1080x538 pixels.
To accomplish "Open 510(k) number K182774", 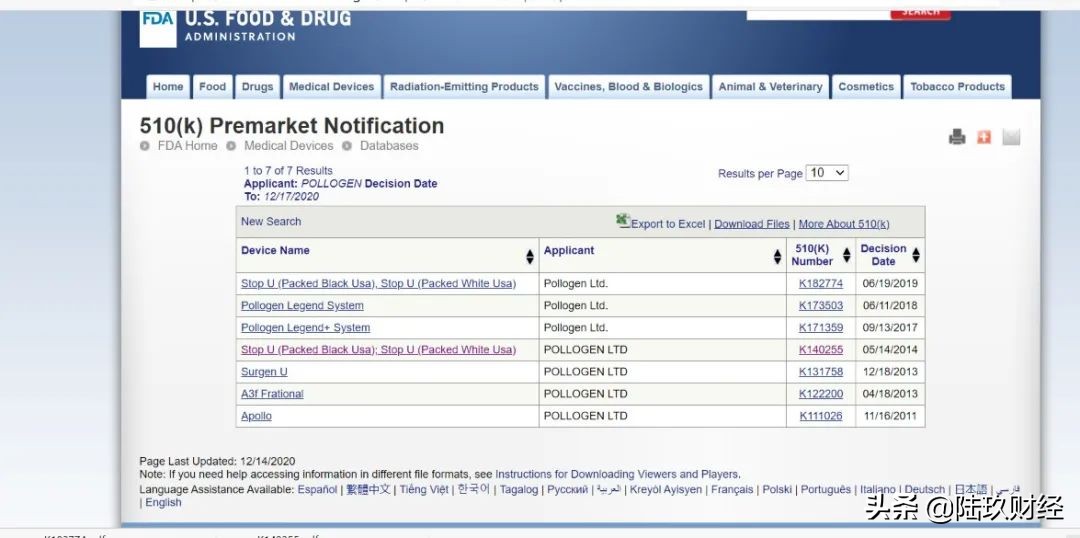I will click(x=820, y=284).
